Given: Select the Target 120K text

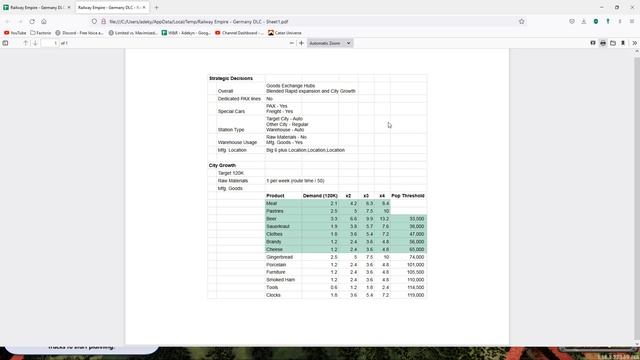Looking at the screenshot, I should pos(231,173).
